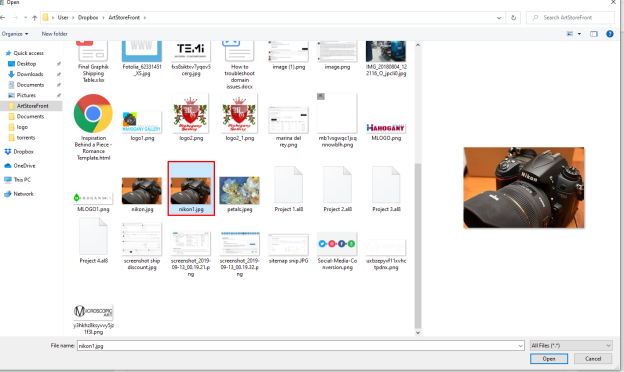Select nikon.jpg camera photo
The height and width of the screenshot is (372, 624).
click(x=142, y=194)
